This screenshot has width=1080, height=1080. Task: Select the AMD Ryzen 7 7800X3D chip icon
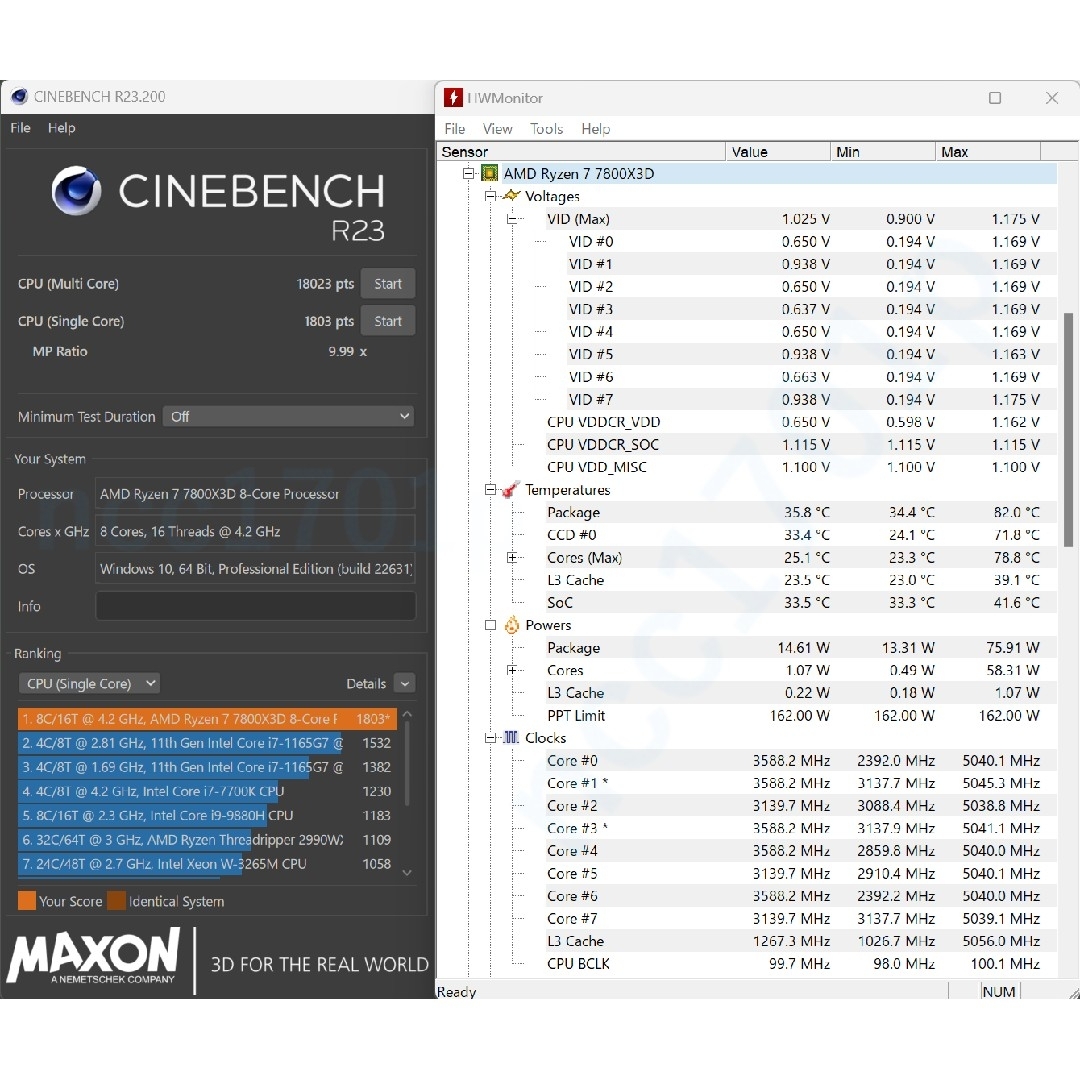(490, 174)
